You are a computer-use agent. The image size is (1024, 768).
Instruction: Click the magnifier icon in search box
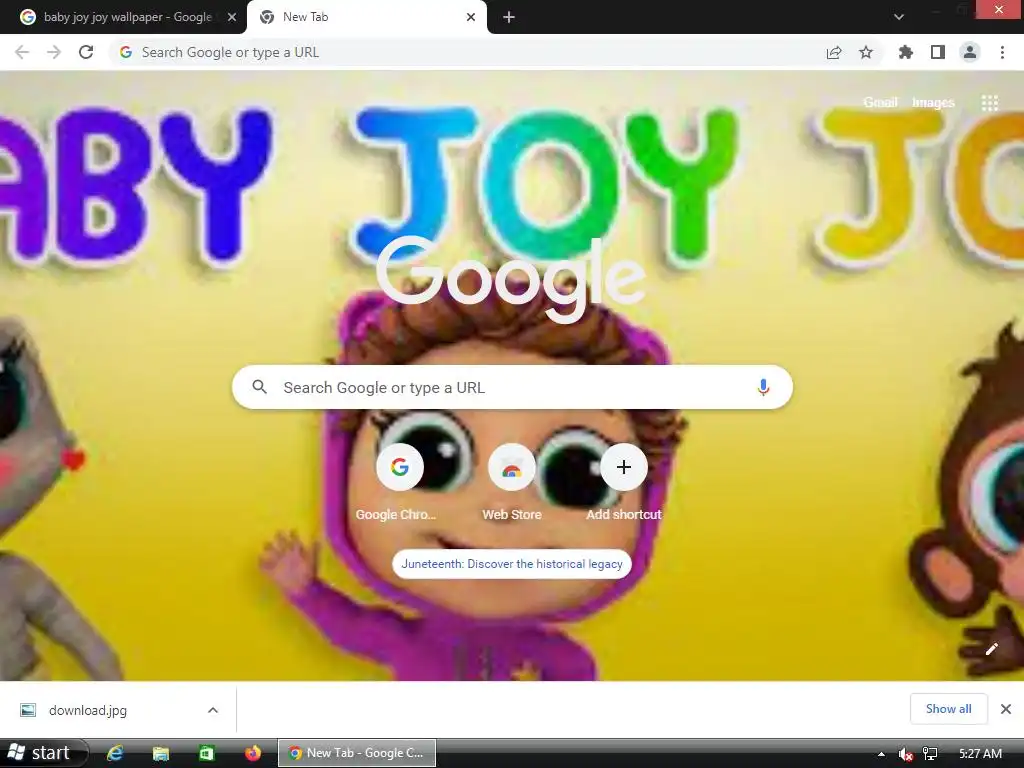260,387
